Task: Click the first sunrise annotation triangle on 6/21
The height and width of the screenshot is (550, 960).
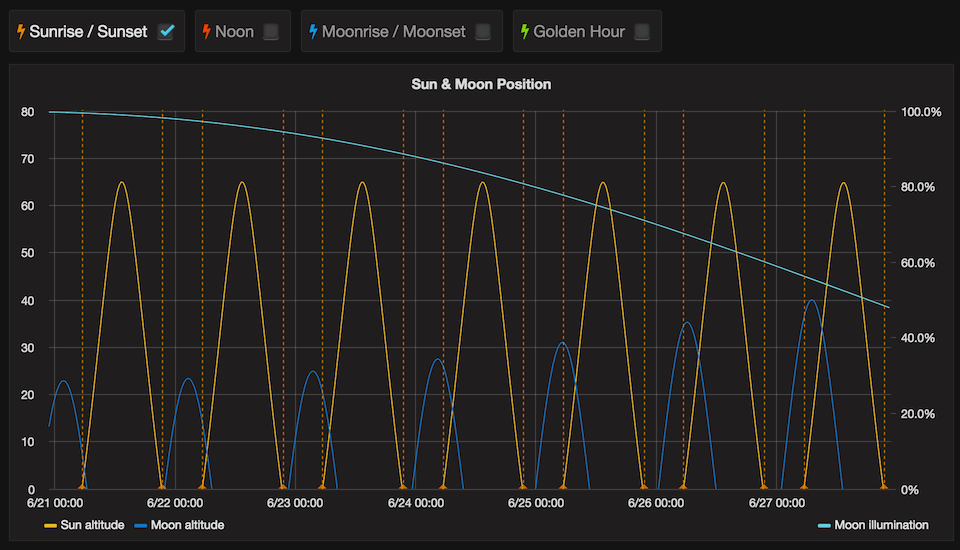Action: coord(82,486)
